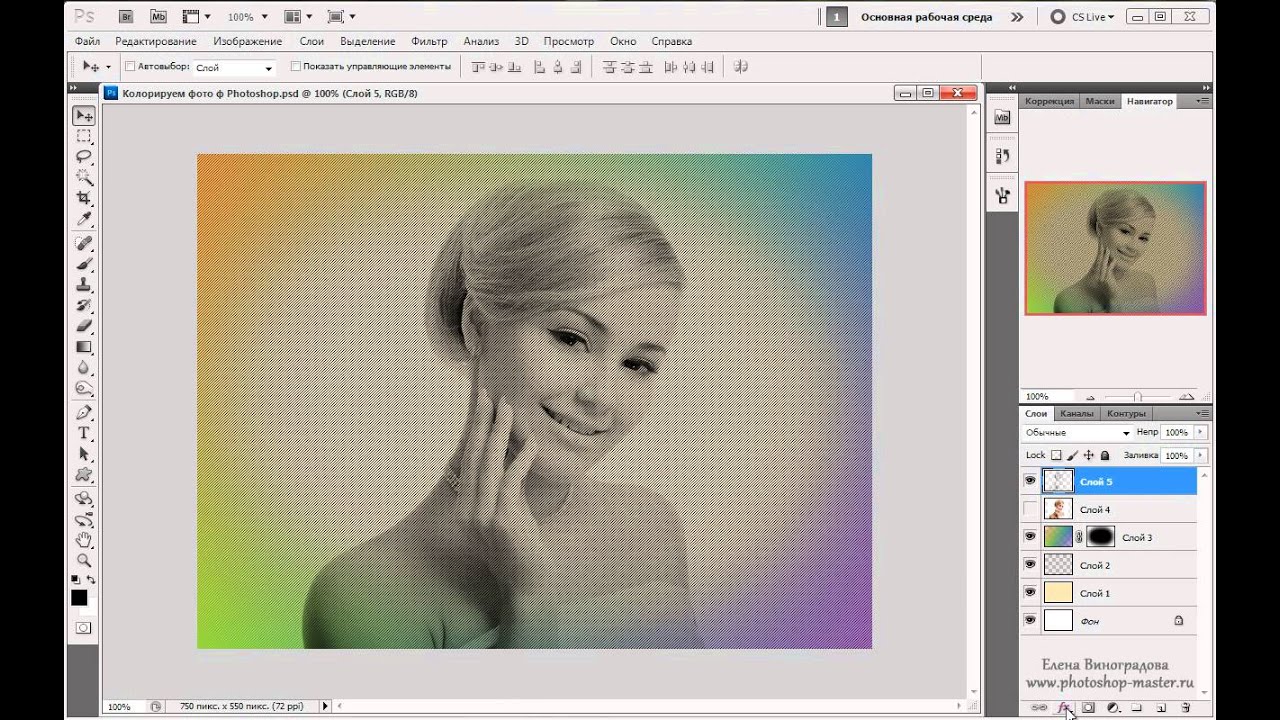Viewport: 1280px width, 720px height.
Task: Select the Gradient tool in toolbox
Action: point(84,347)
